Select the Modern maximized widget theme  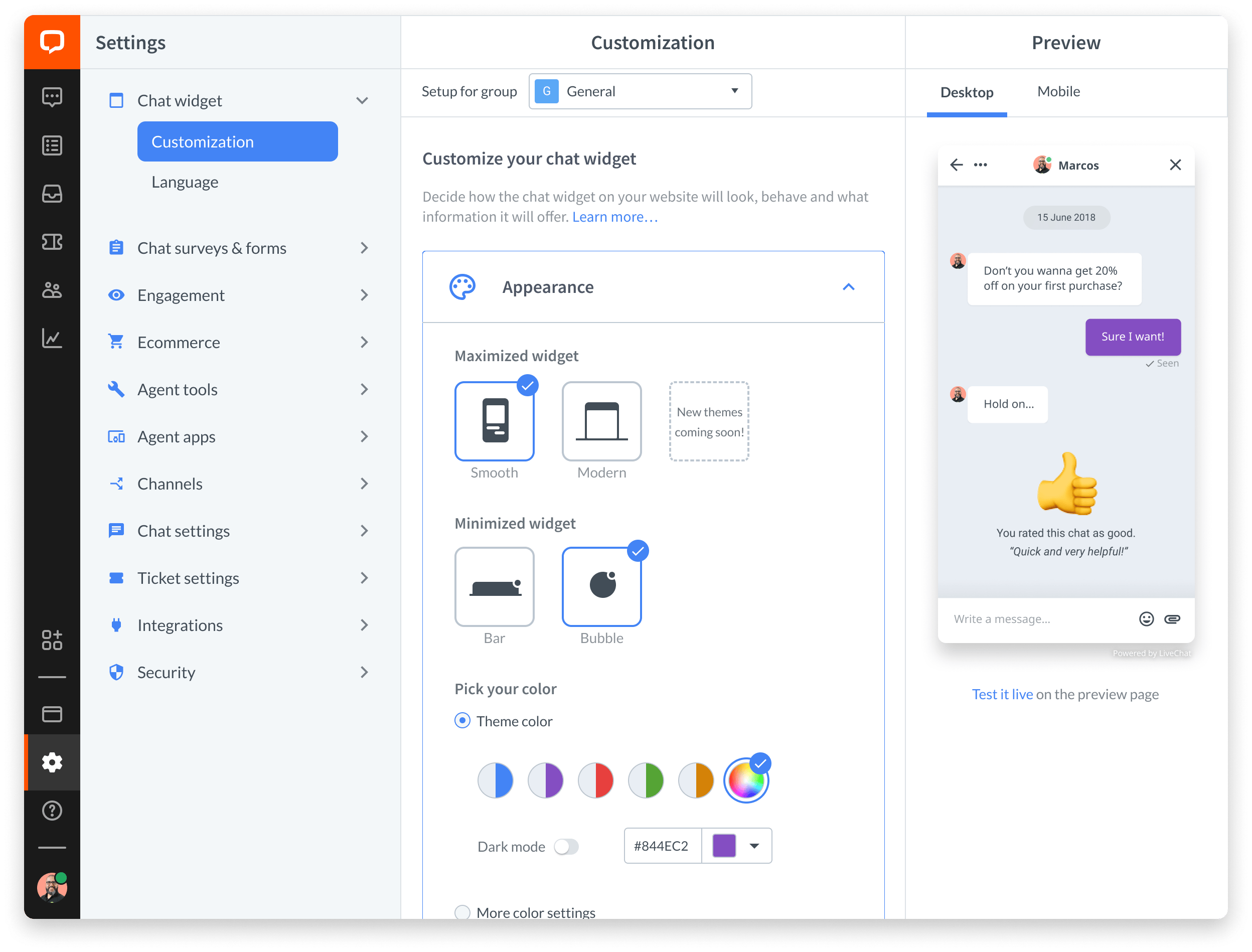coord(601,421)
